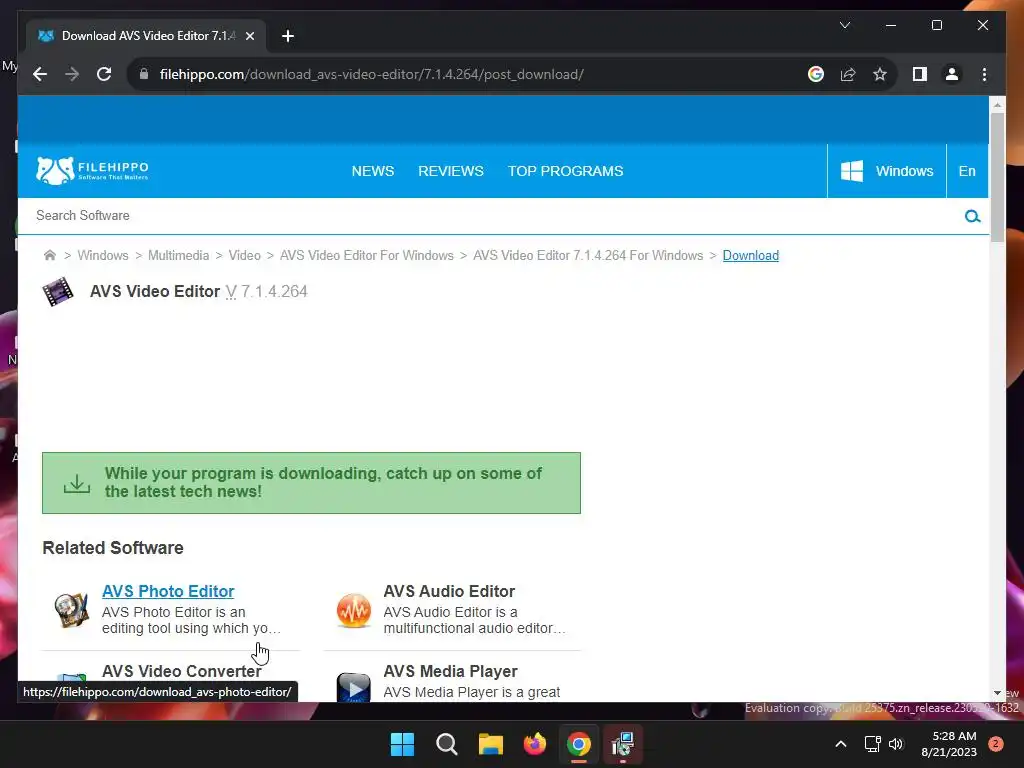
Task: Click the AVS Video Editor title text
Action: click(155, 291)
